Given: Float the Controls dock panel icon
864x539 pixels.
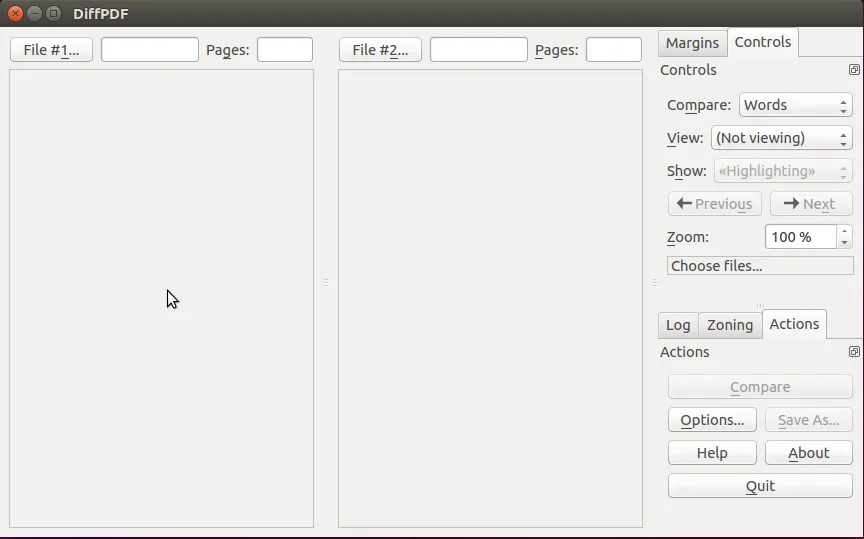Looking at the screenshot, I should (x=854, y=69).
